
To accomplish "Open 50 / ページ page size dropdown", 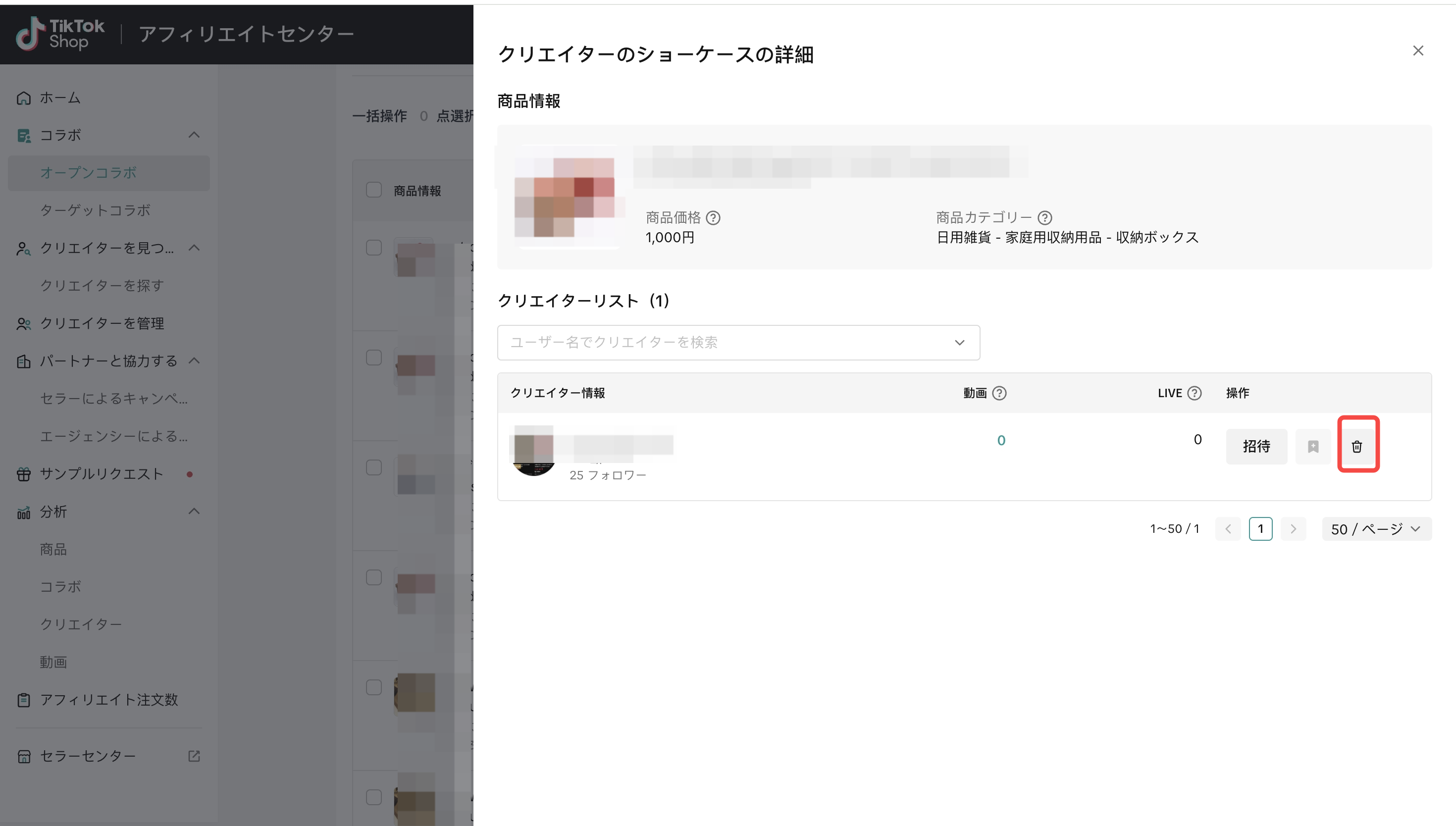I will tap(1377, 529).
